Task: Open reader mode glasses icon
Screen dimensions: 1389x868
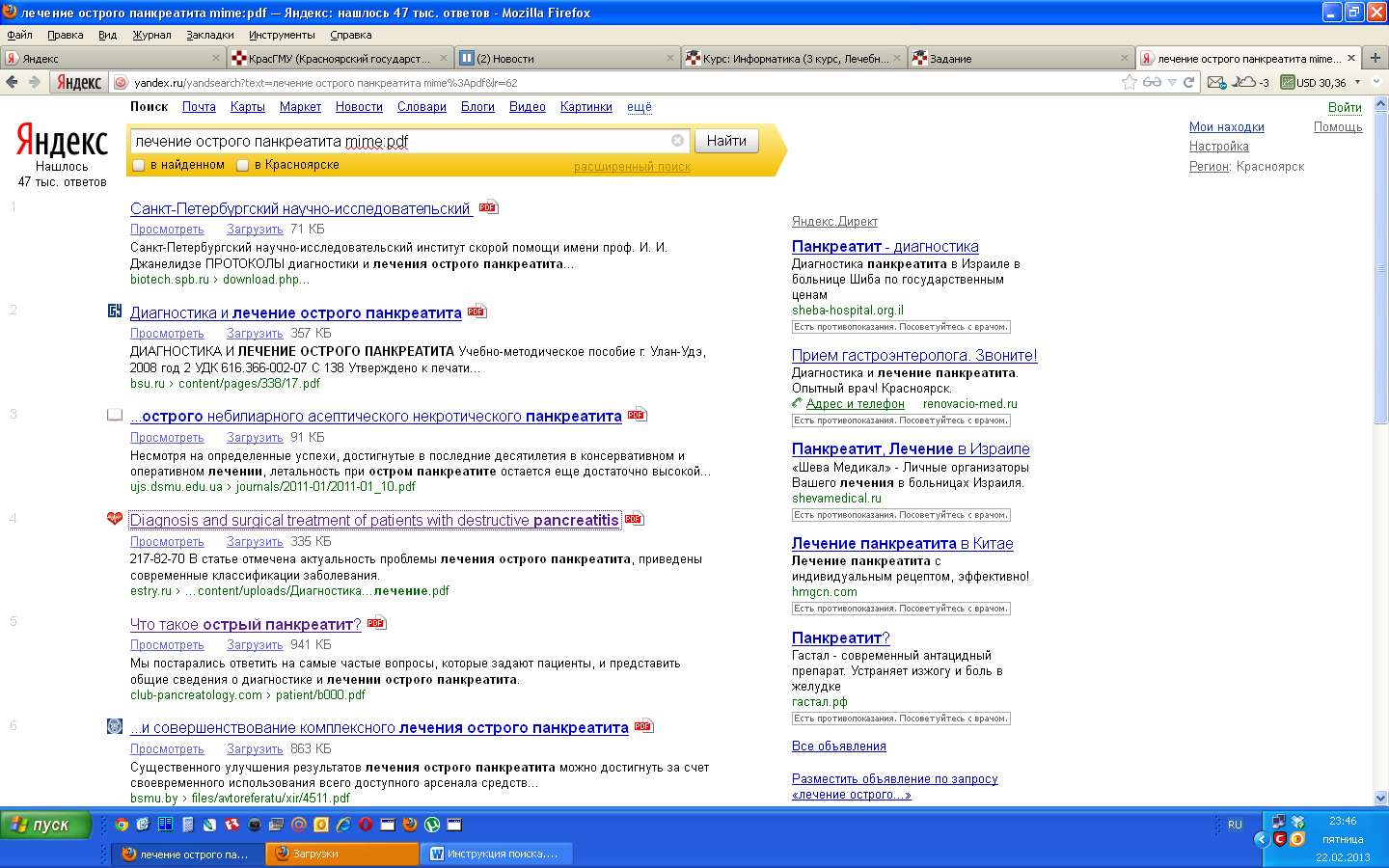Action: coord(1152,82)
